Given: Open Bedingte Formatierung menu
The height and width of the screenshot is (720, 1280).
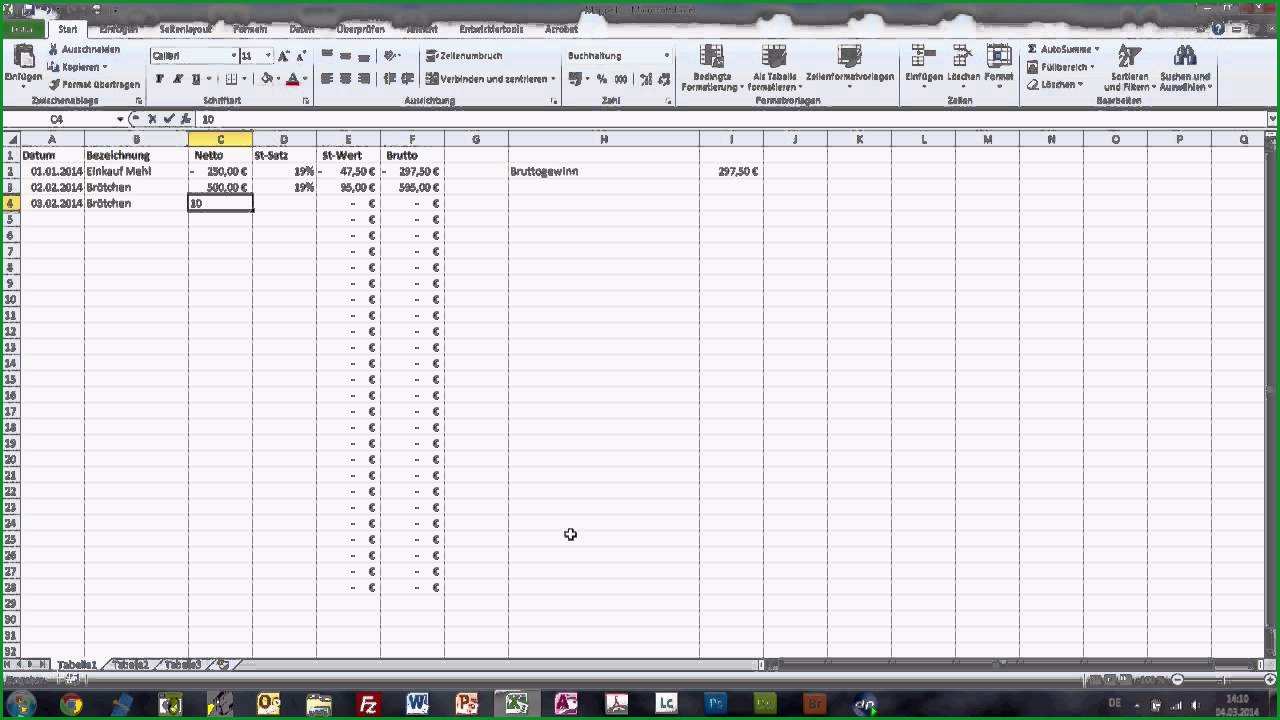Looking at the screenshot, I should 712,68.
